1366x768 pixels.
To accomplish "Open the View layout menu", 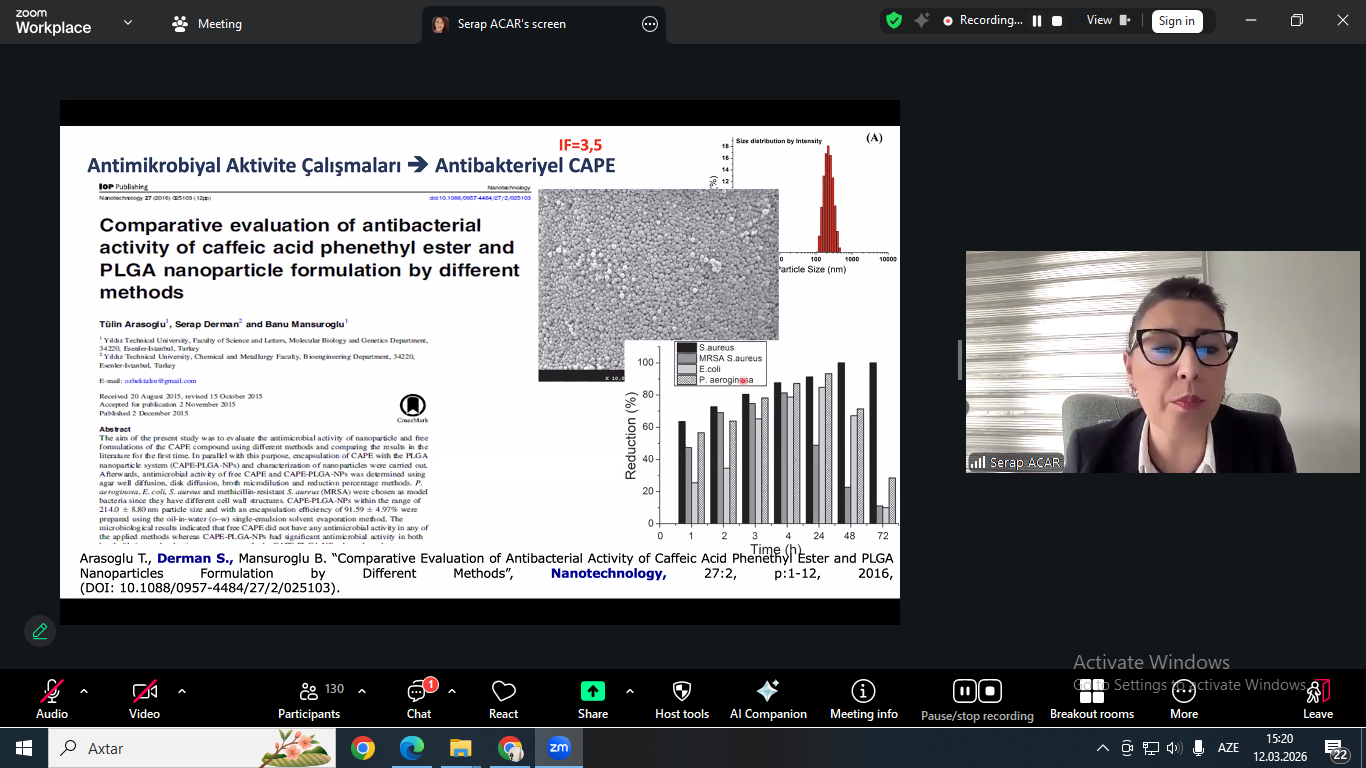I will [x=1108, y=20].
